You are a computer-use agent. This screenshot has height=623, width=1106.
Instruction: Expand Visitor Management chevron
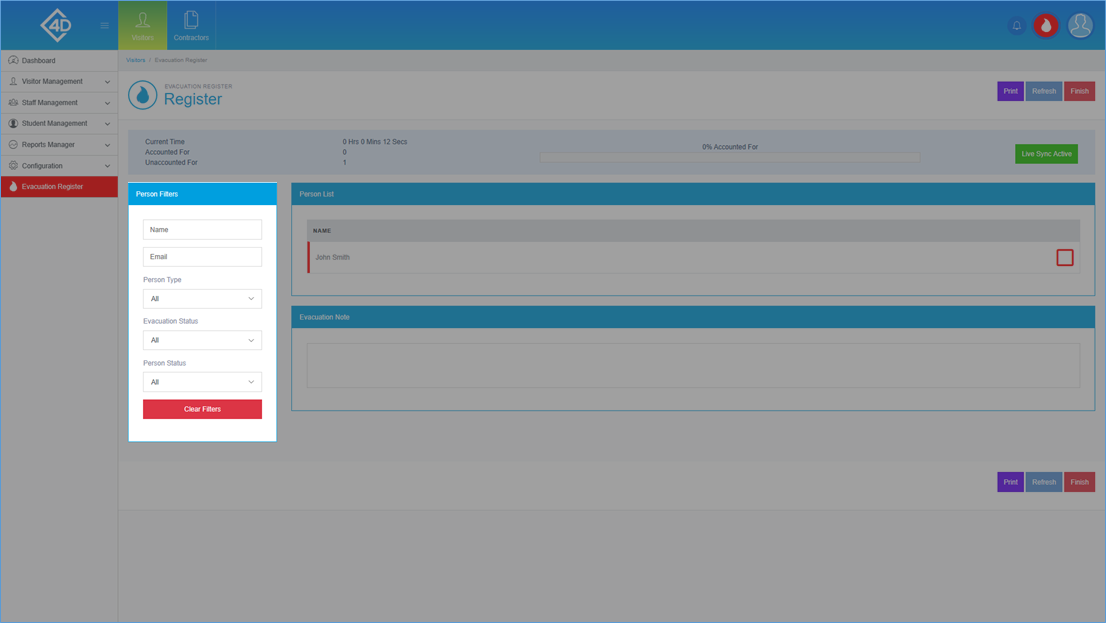pos(107,82)
